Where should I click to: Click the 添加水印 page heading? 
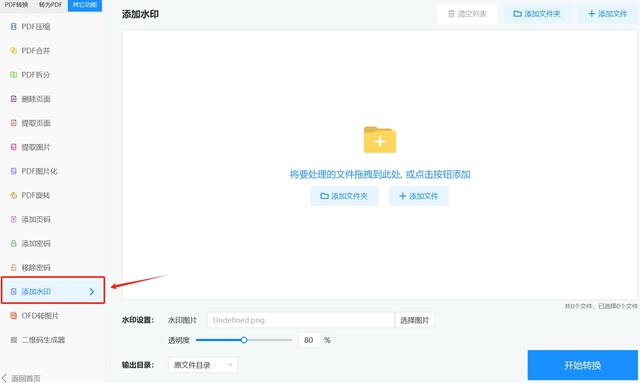pos(140,14)
